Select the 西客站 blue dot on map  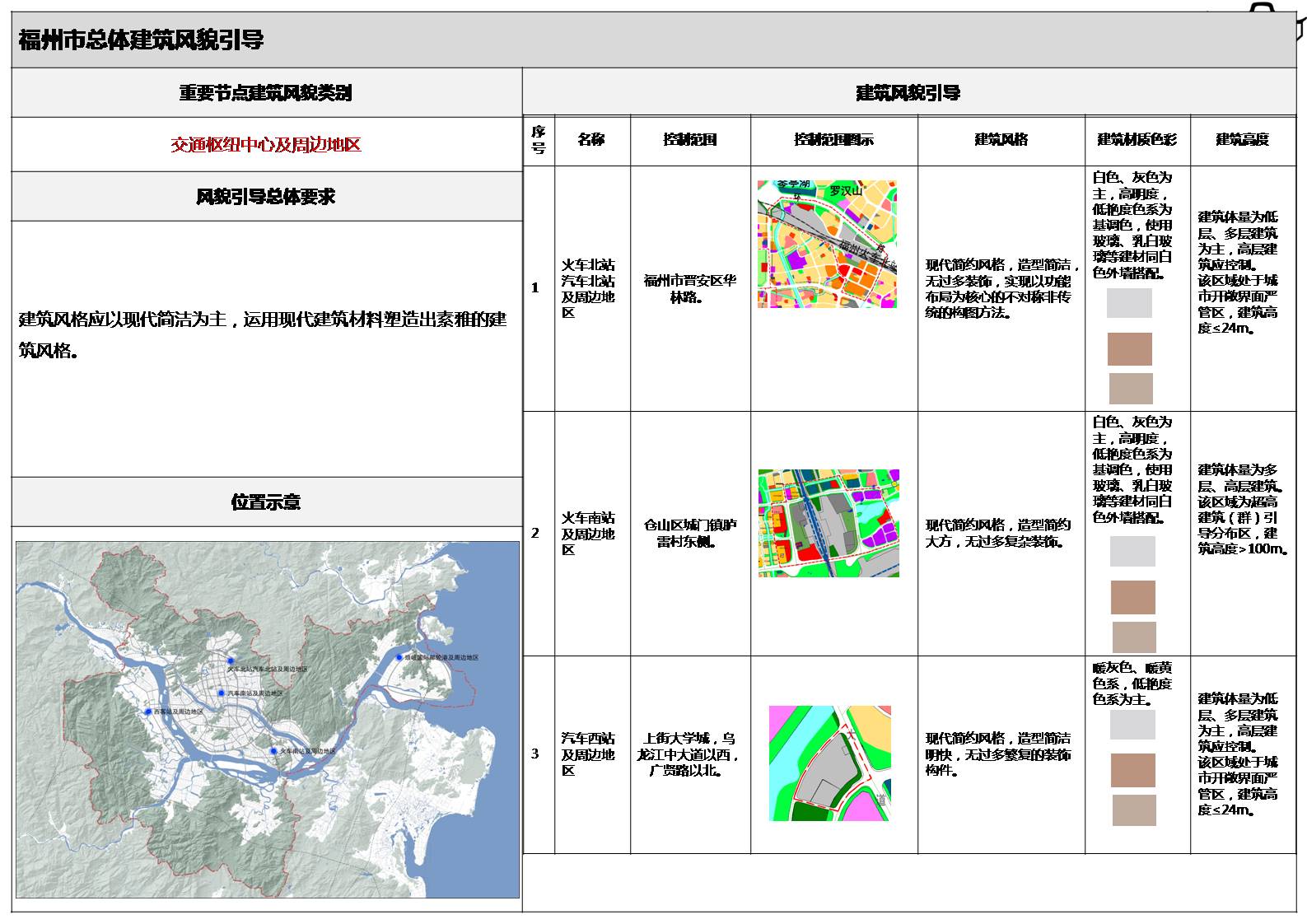(x=148, y=712)
